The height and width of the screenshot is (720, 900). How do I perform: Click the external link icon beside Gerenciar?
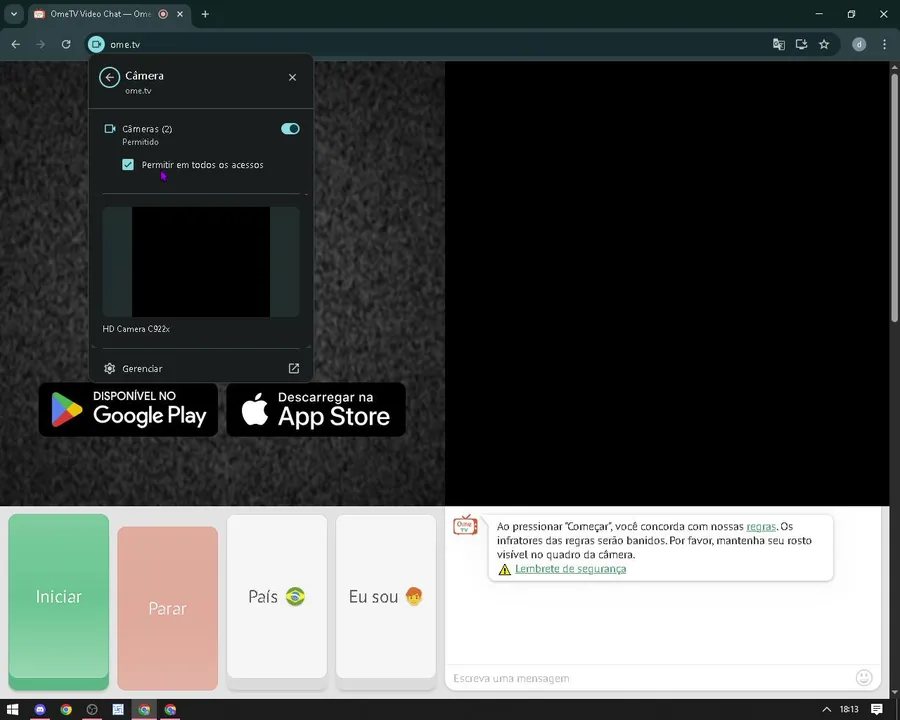pos(293,369)
